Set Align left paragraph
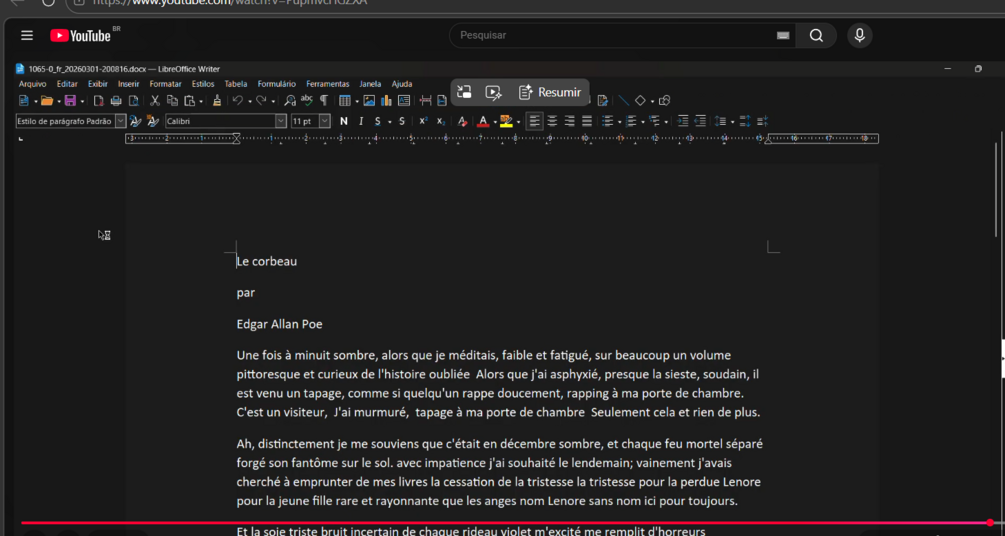 point(535,121)
